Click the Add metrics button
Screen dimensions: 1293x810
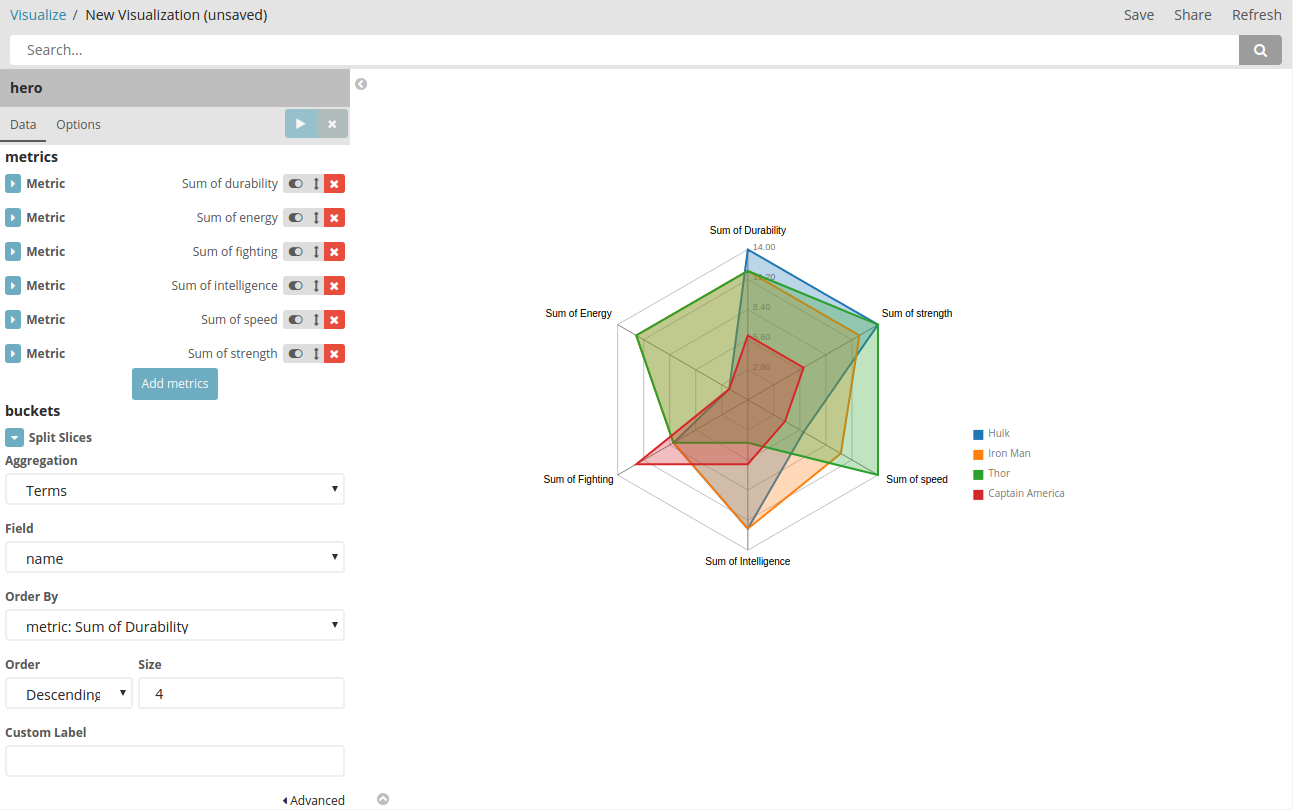click(174, 383)
